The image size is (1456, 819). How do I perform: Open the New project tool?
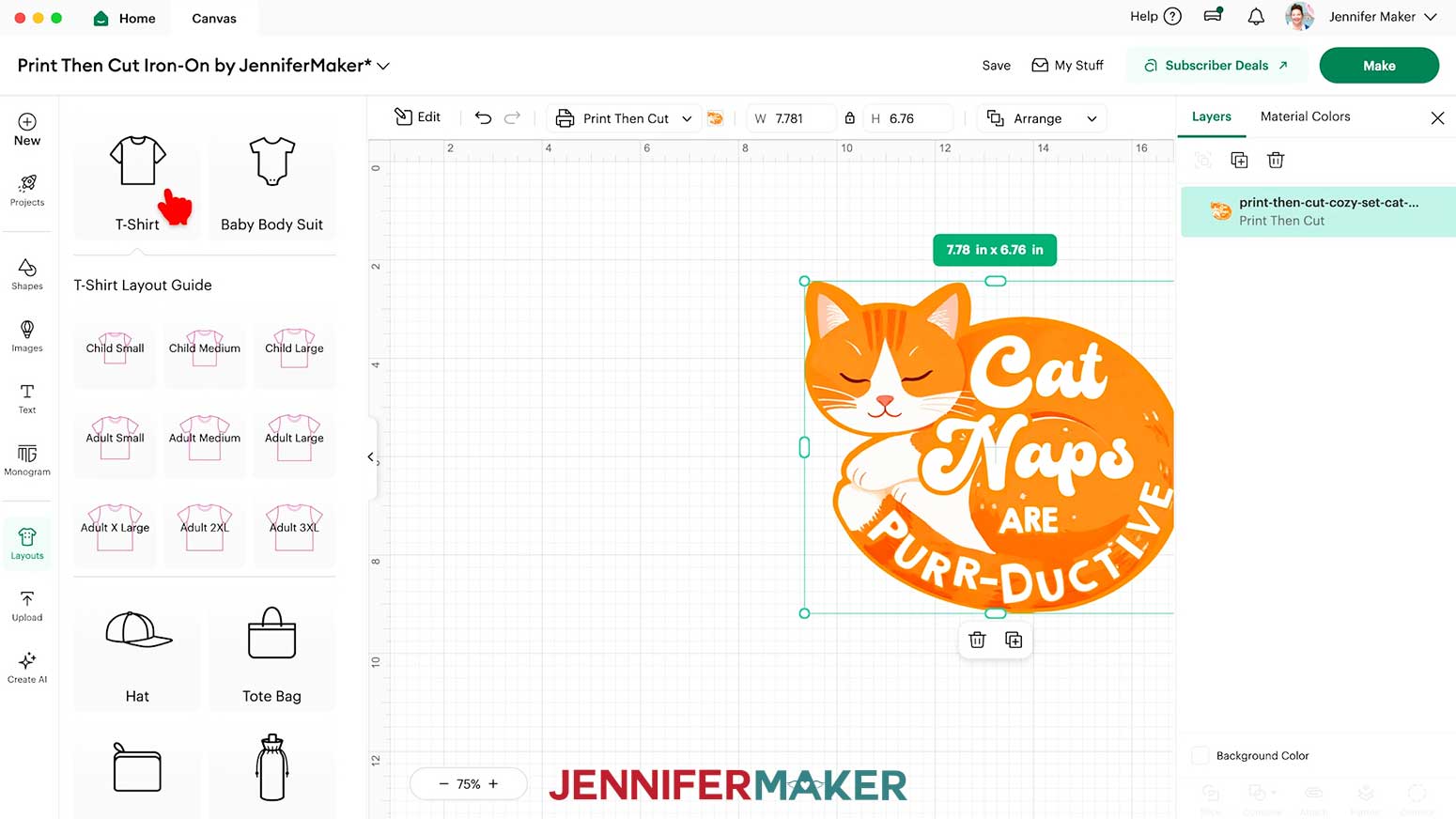pyautogui.click(x=27, y=130)
